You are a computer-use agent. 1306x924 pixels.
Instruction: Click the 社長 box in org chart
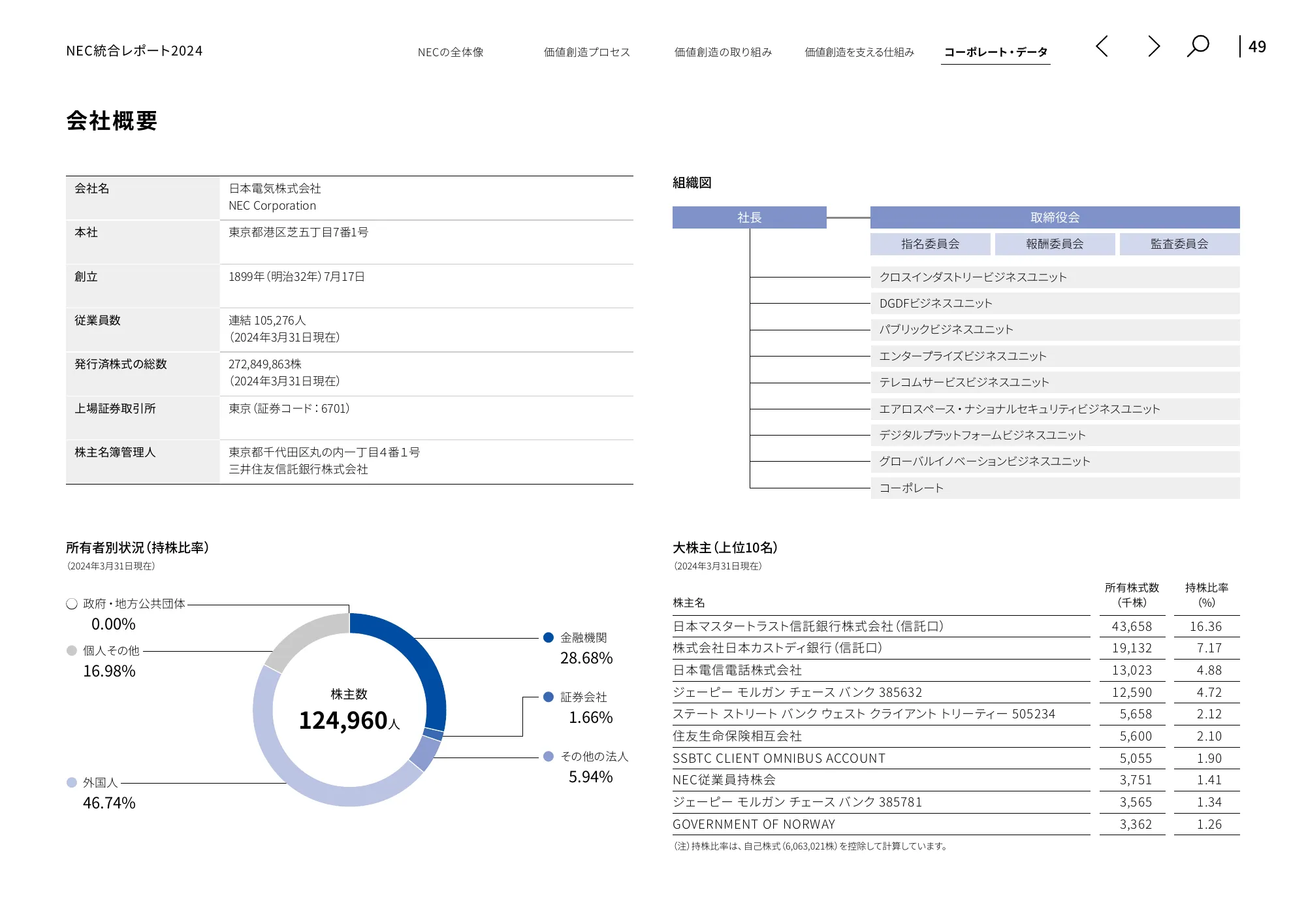(750, 217)
